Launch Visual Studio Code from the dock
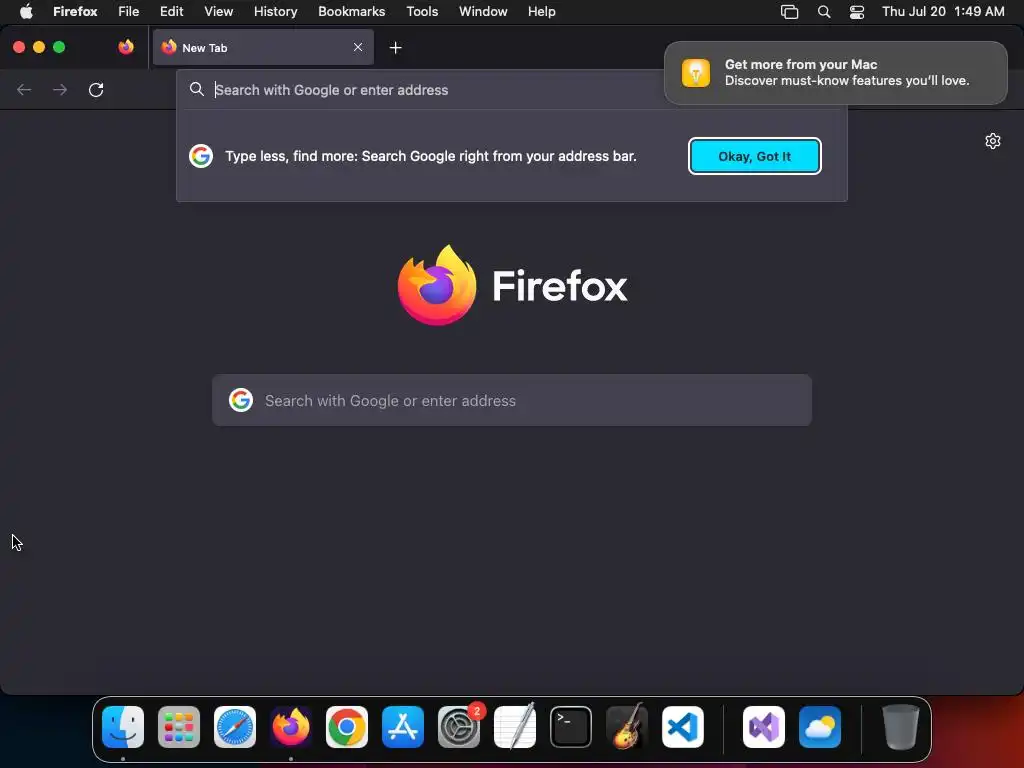1024x768 pixels. 683,727
